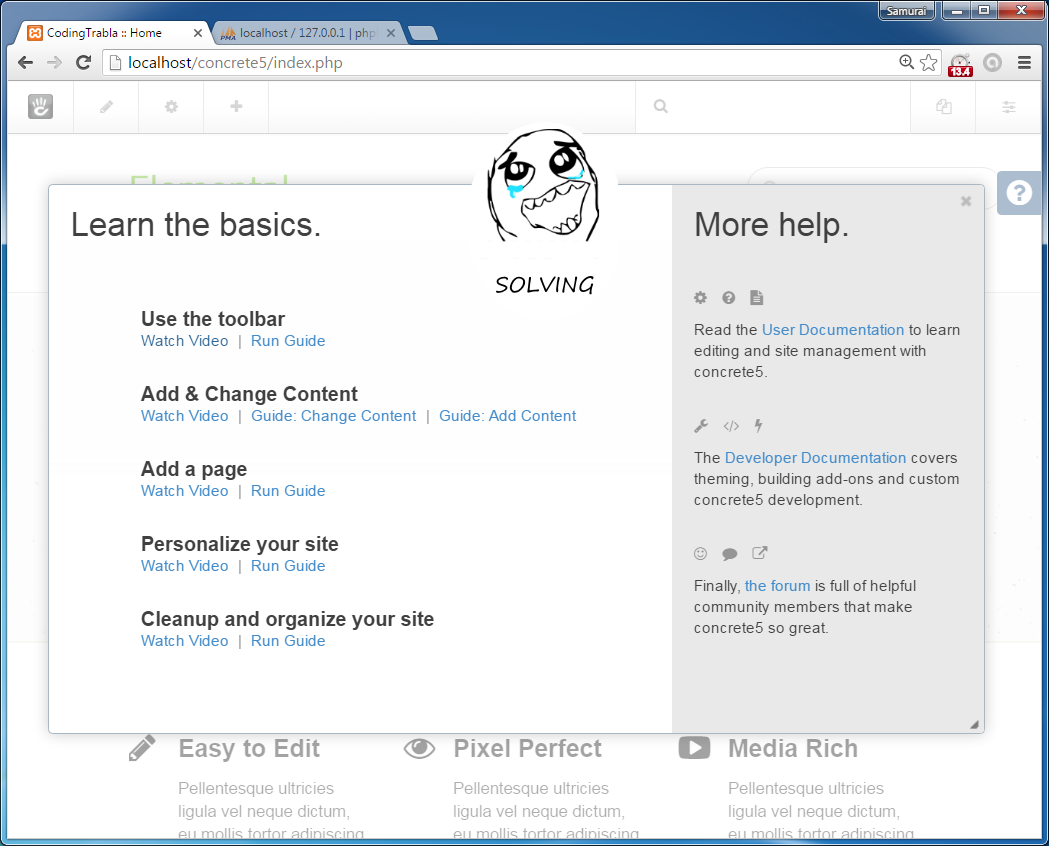Viewport: 1049px width, 846px height.
Task: Click the question circle icon under More help
Action: pyautogui.click(x=729, y=298)
